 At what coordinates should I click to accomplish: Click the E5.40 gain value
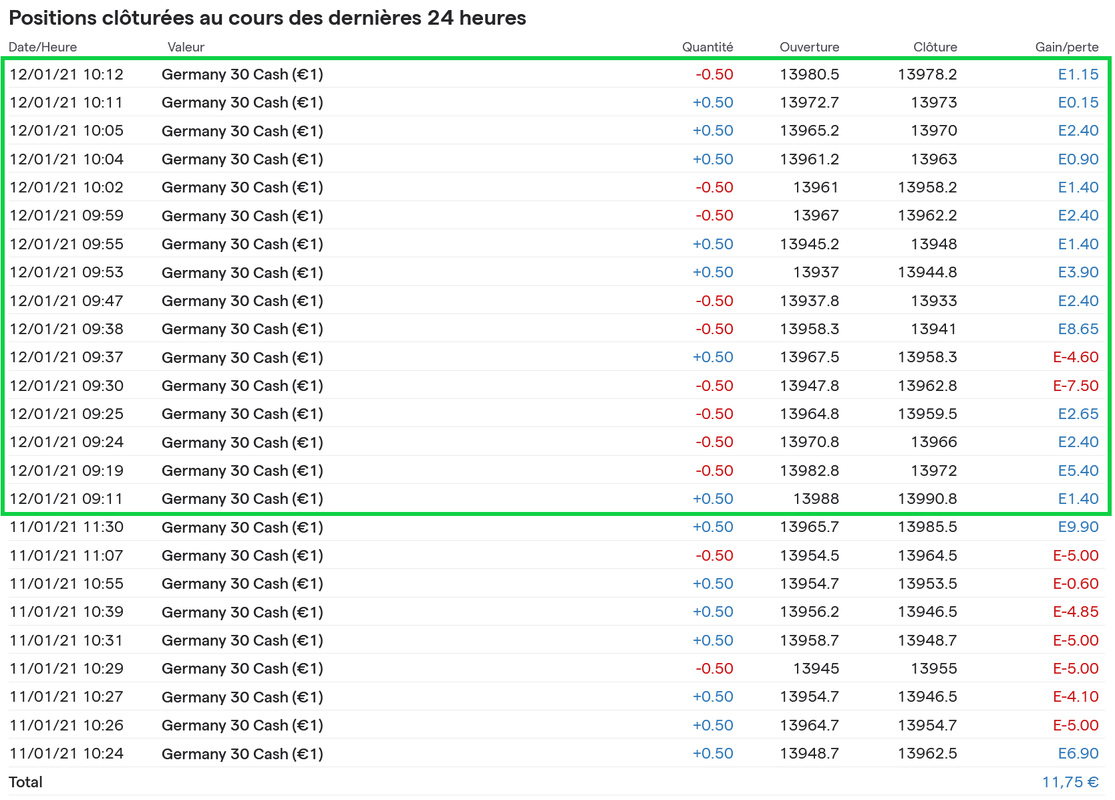[1078, 471]
